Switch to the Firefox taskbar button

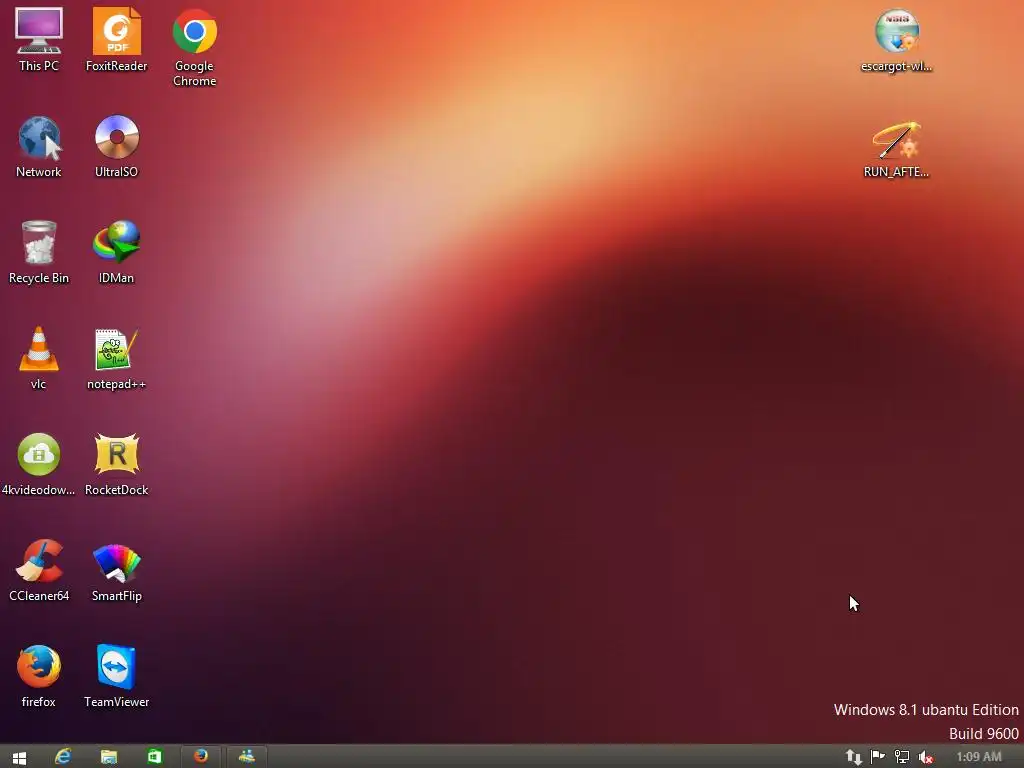point(200,757)
